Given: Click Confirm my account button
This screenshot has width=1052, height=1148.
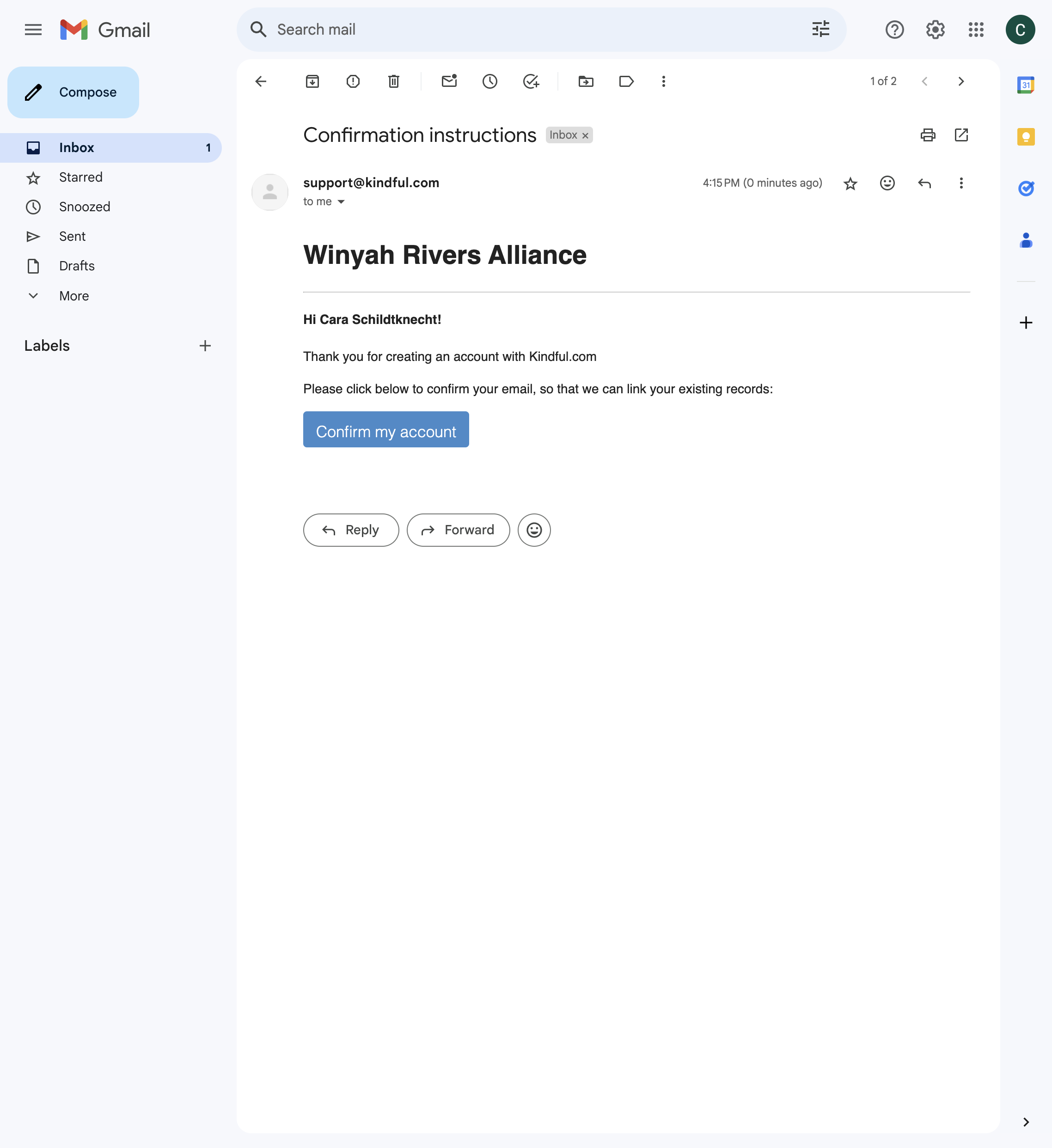Looking at the screenshot, I should click(x=385, y=429).
